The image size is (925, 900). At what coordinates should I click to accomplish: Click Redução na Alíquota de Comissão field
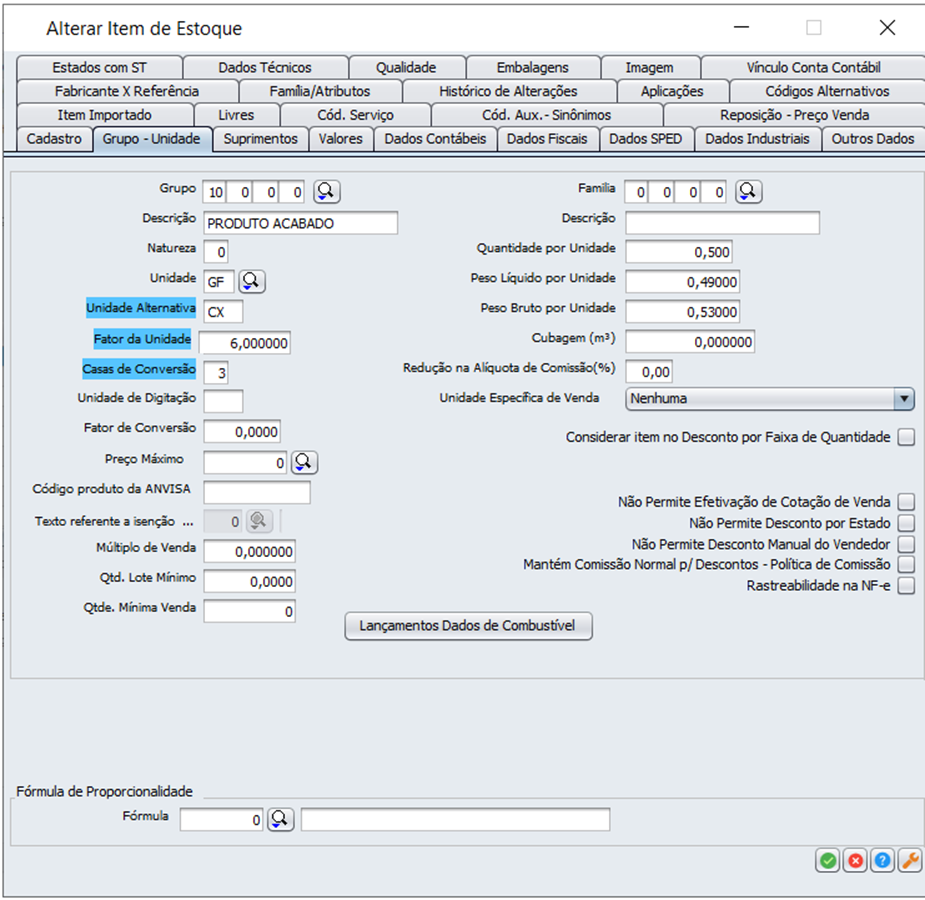point(649,372)
